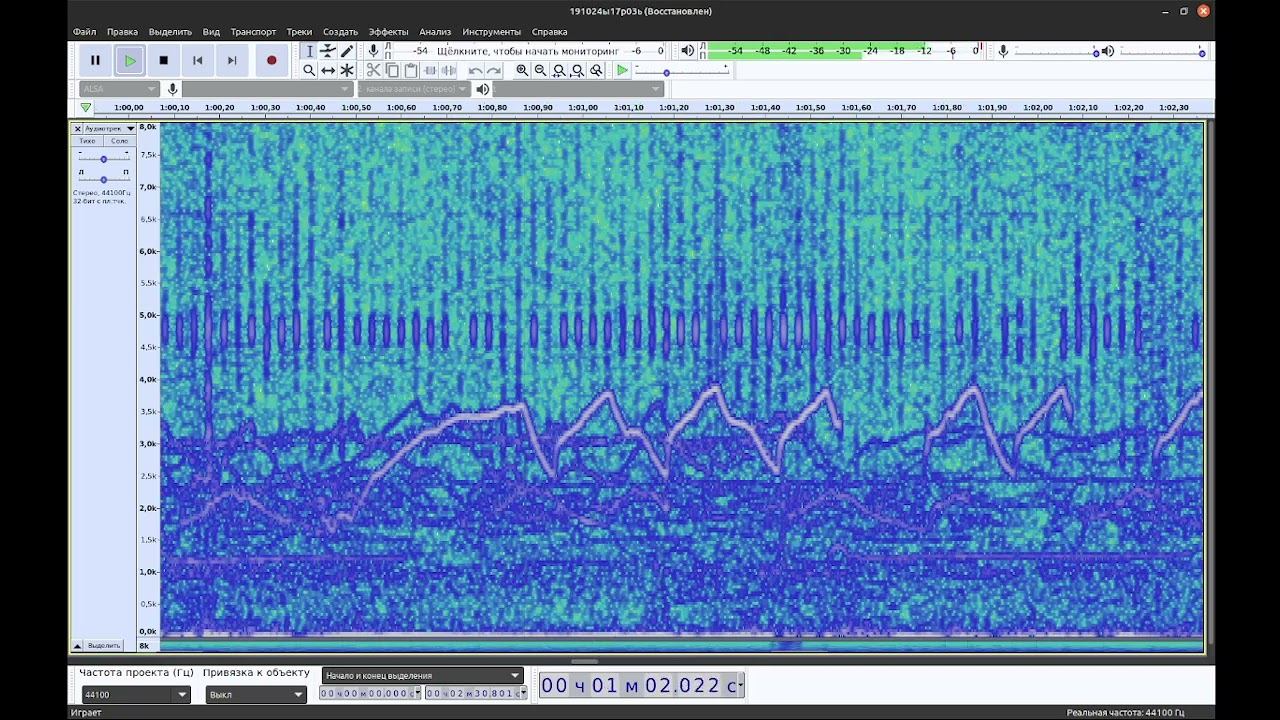Click the Trim audio icon
This screenshot has height=720, width=1280.
(x=430, y=70)
